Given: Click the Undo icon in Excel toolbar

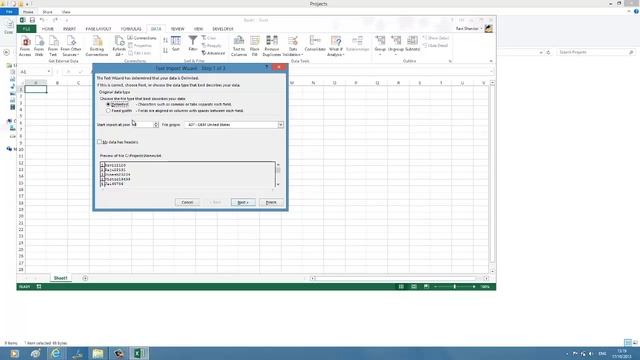Looking at the screenshot, I should tap(42, 20).
